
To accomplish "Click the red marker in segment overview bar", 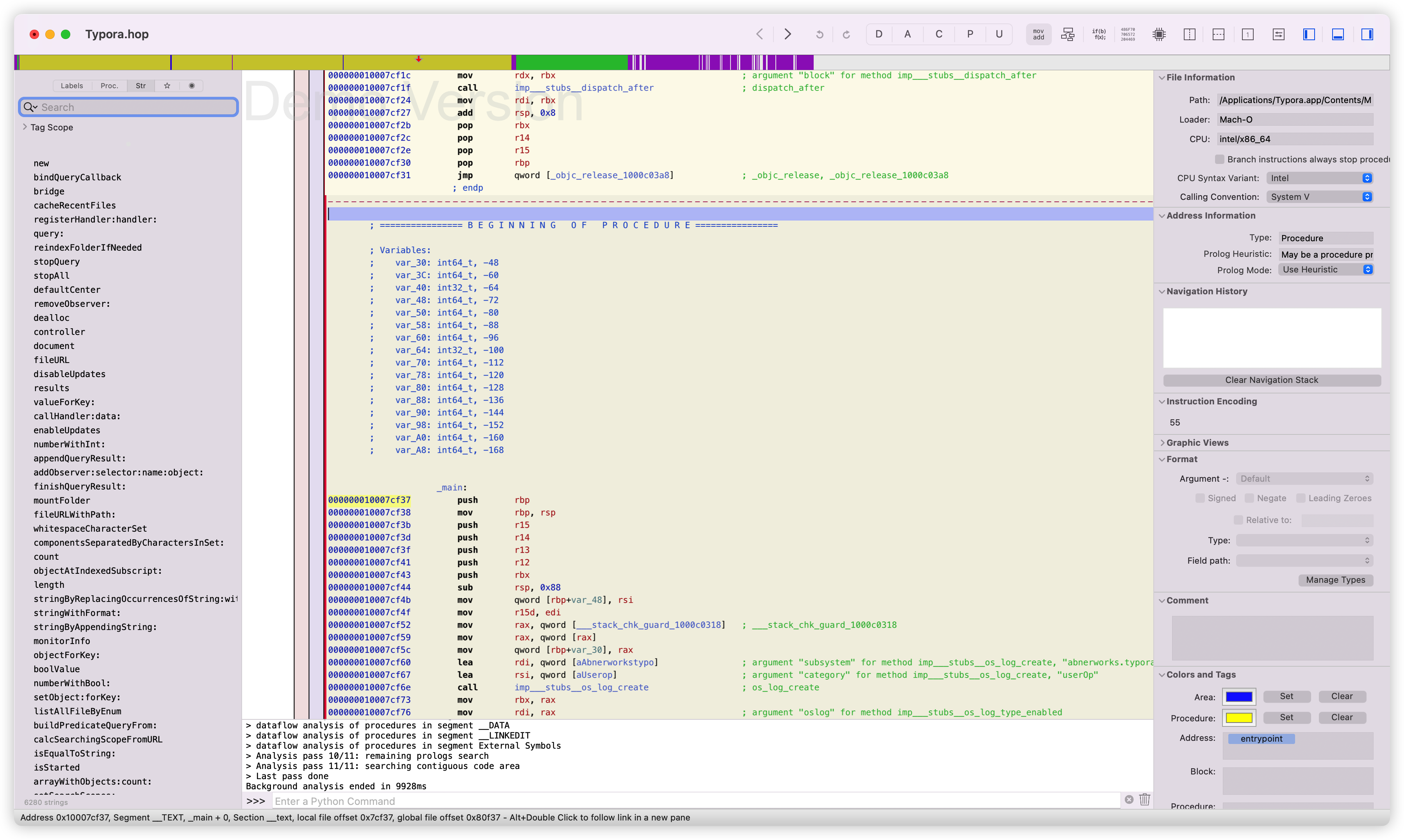I will tap(419, 59).
